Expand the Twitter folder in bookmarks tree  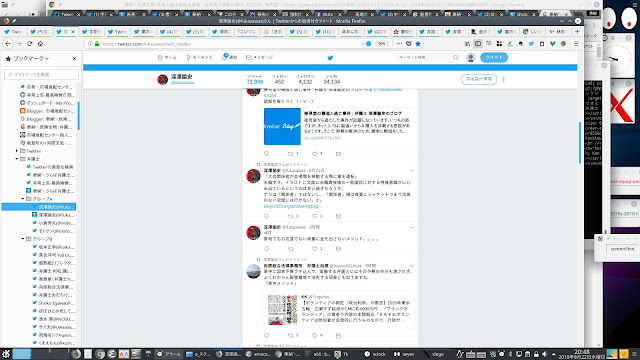point(17,151)
